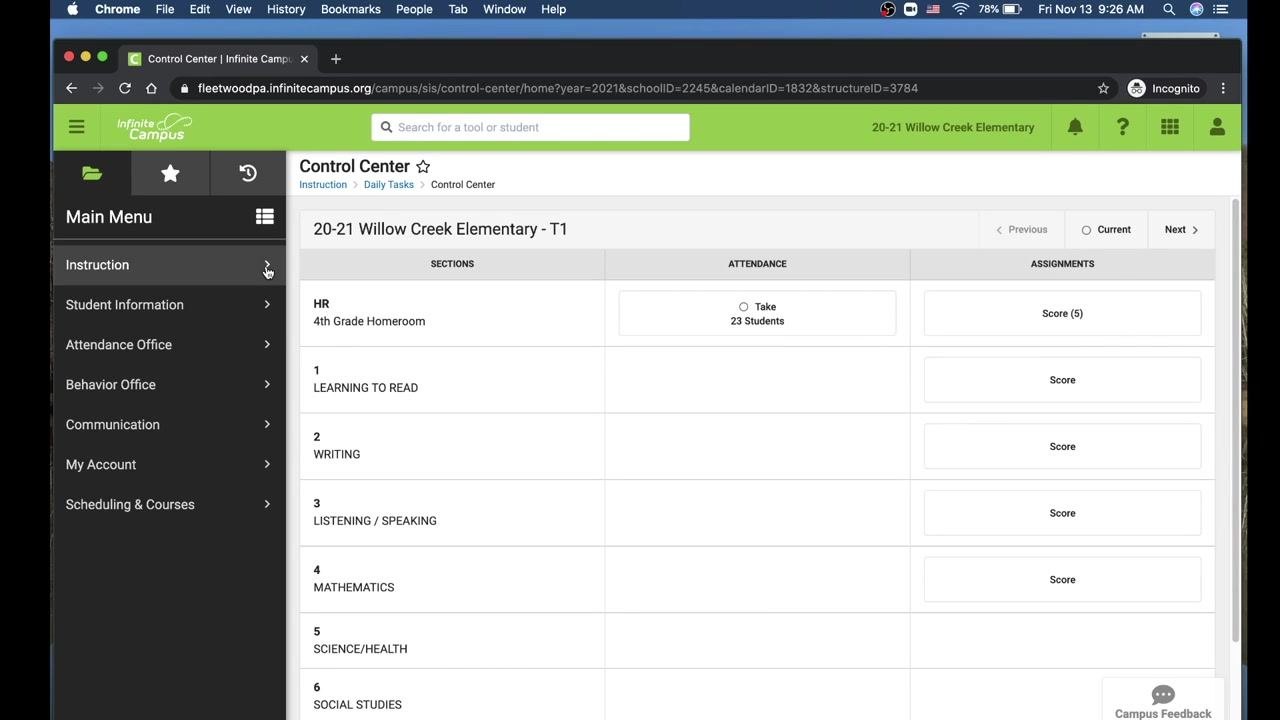Follow the Daily Tasks breadcrumb link
This screenshot has width=1280, height=720.
389,185
